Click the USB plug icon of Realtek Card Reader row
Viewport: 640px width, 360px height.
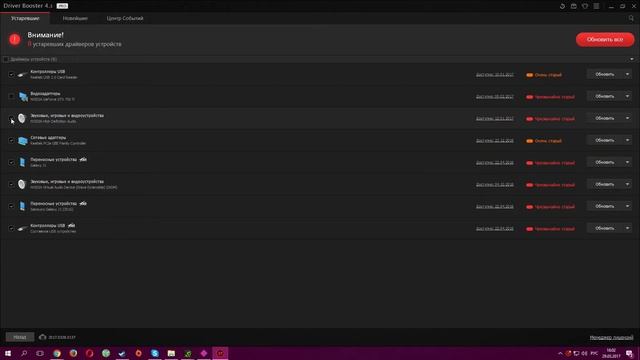tap(22, 74)
